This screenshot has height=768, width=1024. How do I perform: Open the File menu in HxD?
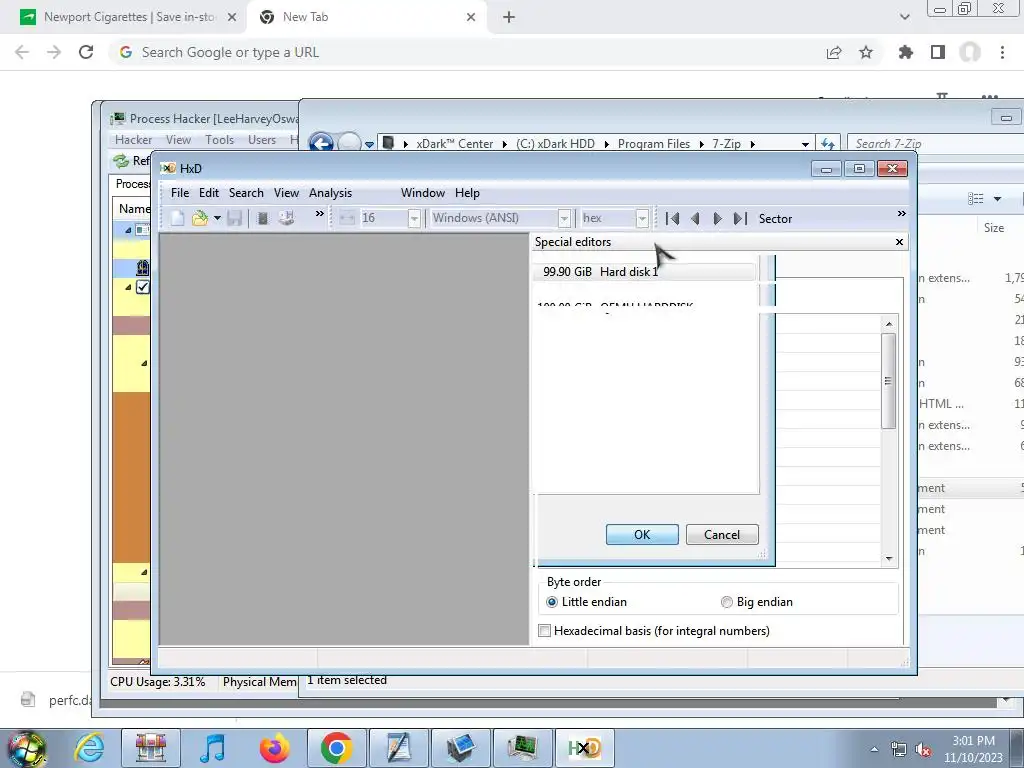[x=180, y=193]
